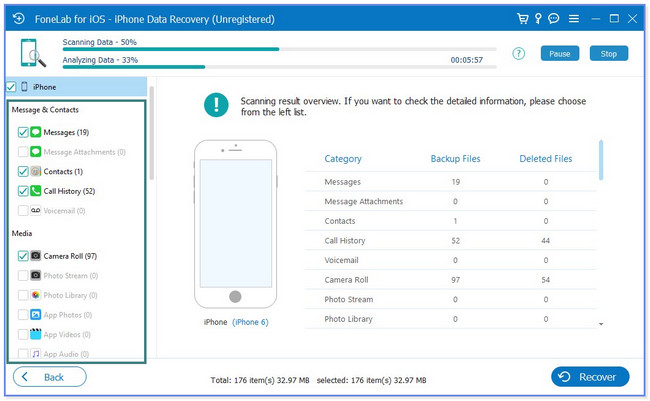This screenshot has width=650, height=401.
Task: Click the selected 176 item(s) status text
Action: (x=371, y=380)
